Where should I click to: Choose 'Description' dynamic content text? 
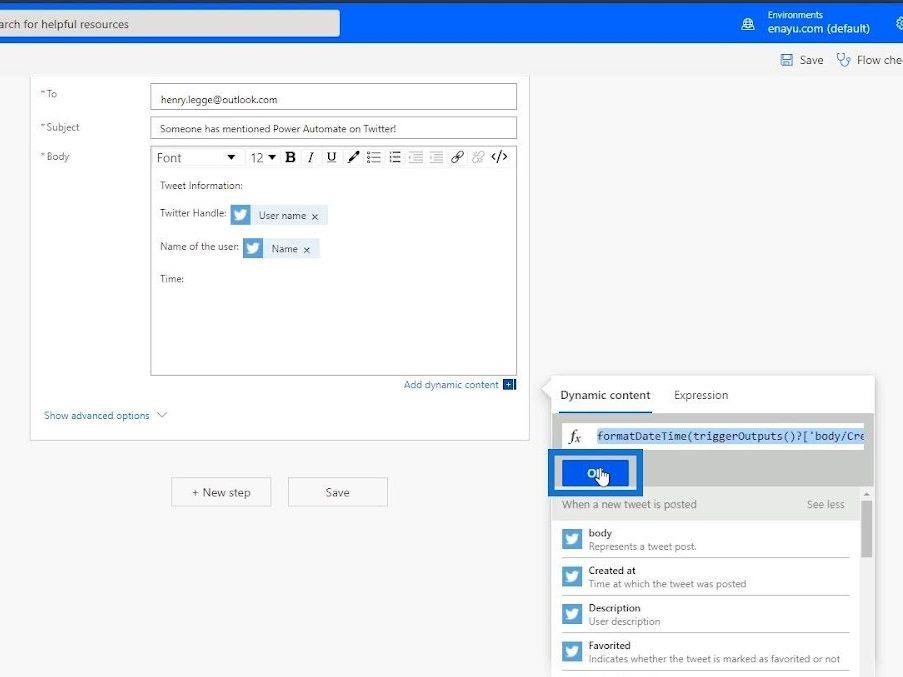point(614,608)
